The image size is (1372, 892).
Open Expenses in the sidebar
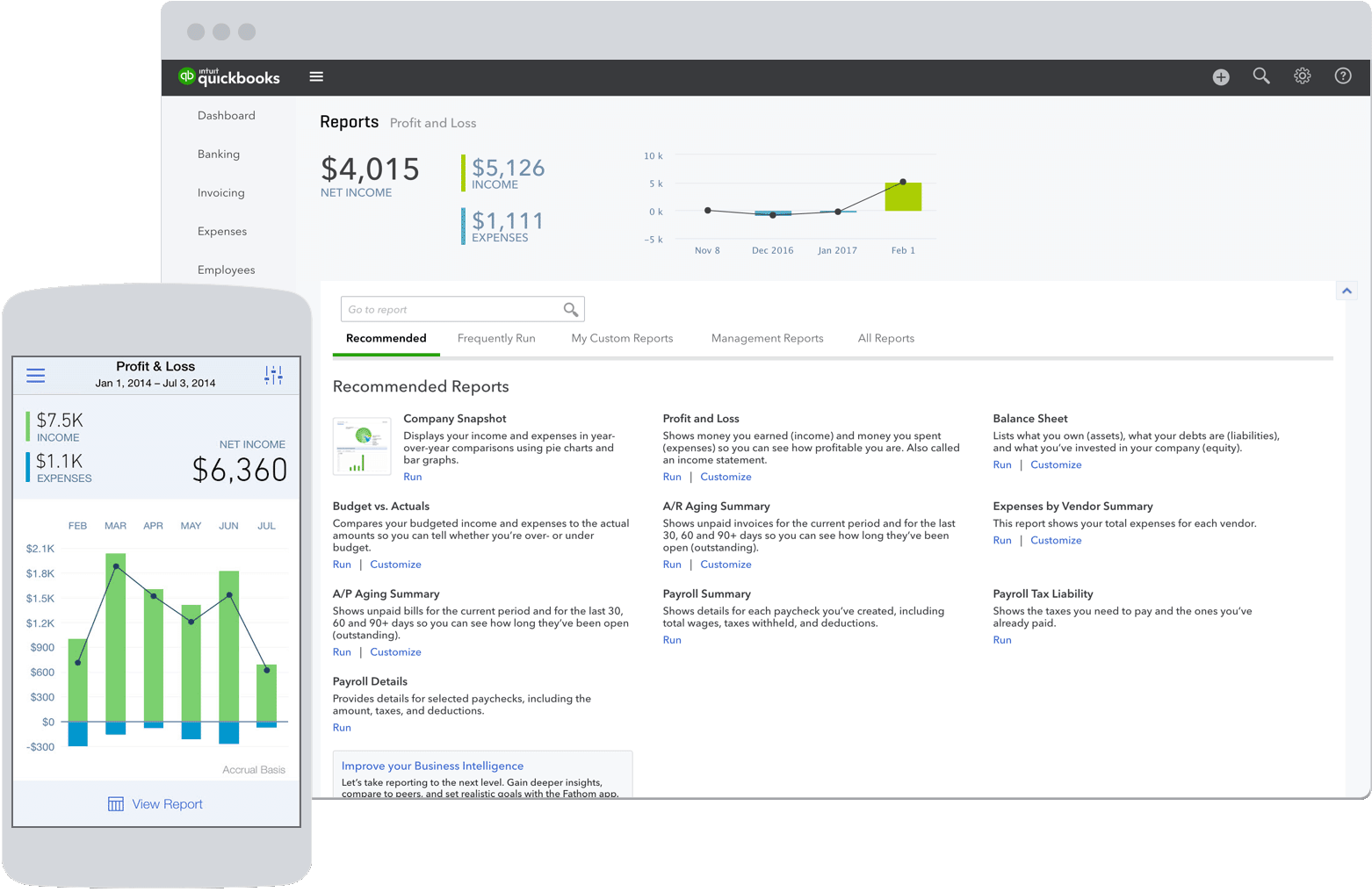[x=222, y=232]
